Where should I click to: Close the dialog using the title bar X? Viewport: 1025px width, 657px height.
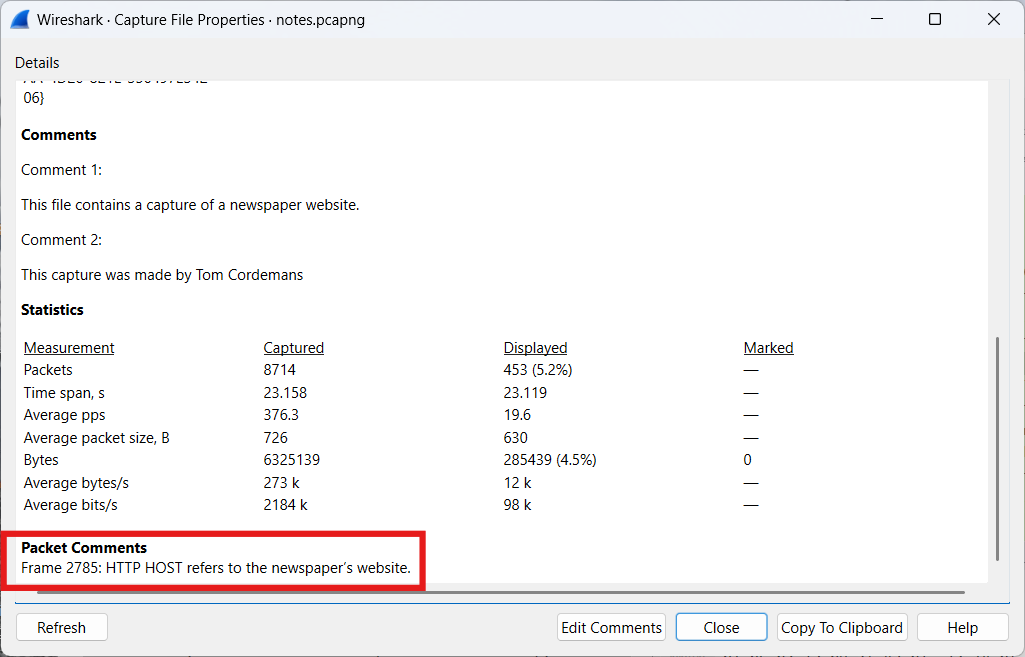tap(993, 19)
